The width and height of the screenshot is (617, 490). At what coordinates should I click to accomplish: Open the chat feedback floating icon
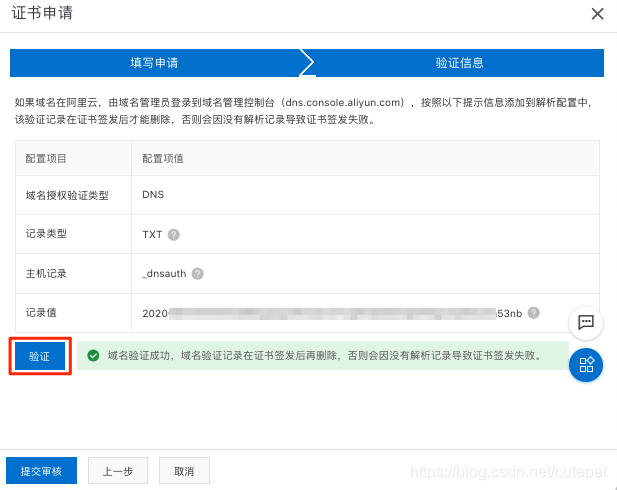tap(586, 322)
